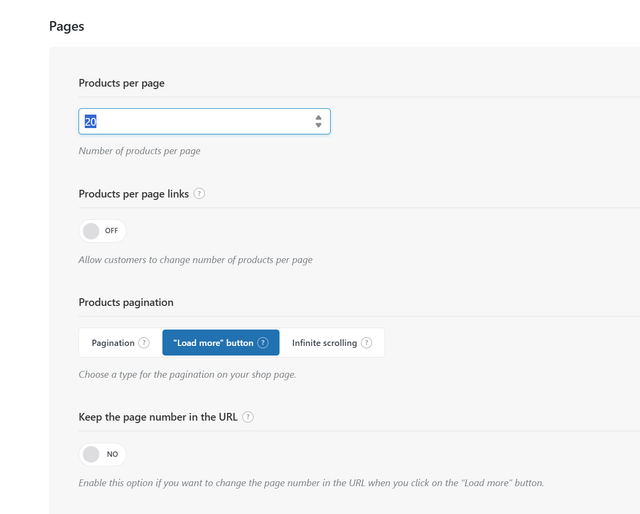This screenshot has height=514, width=640.
Task: Click the Products per page links label
Action: [134, 194]
